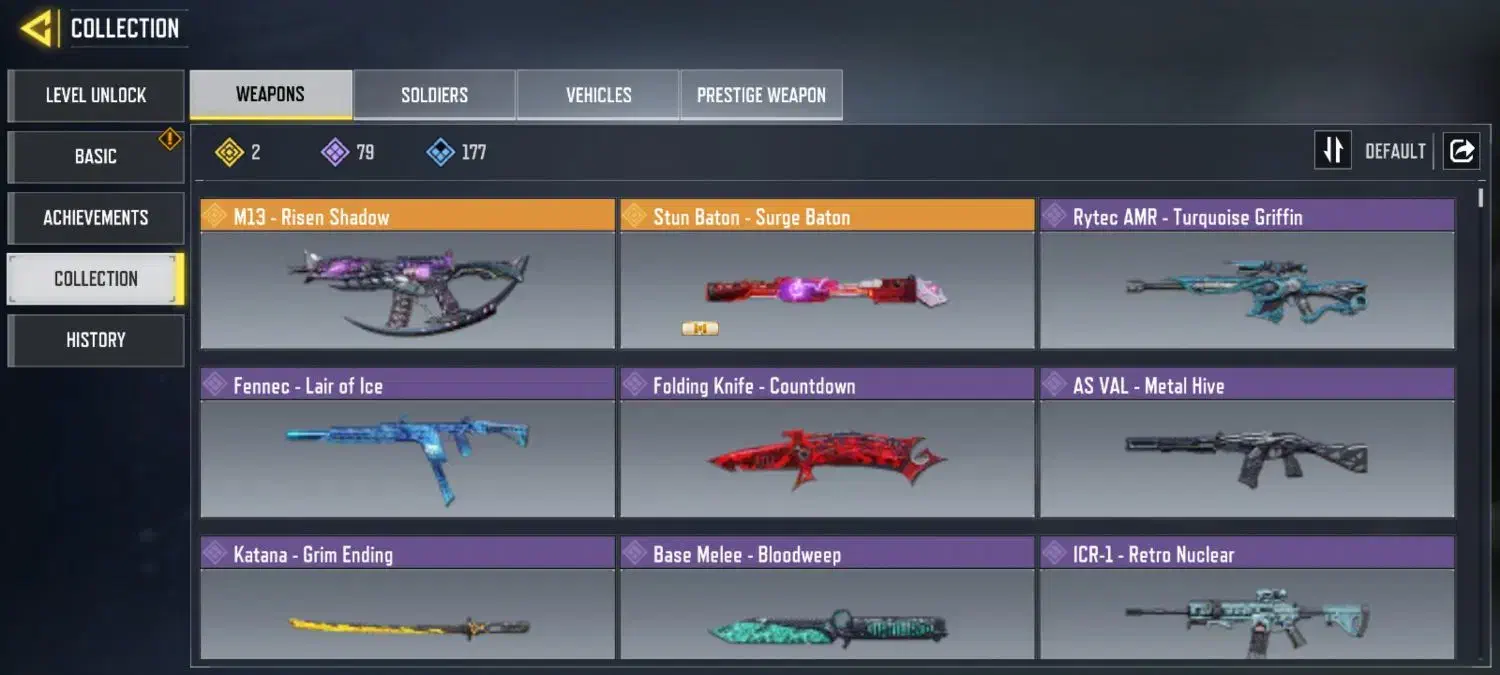The width and height of the screenshot is (1500, 675).
Task: Click the sort order arrows icon
Action: click(x=1332, y=151)
